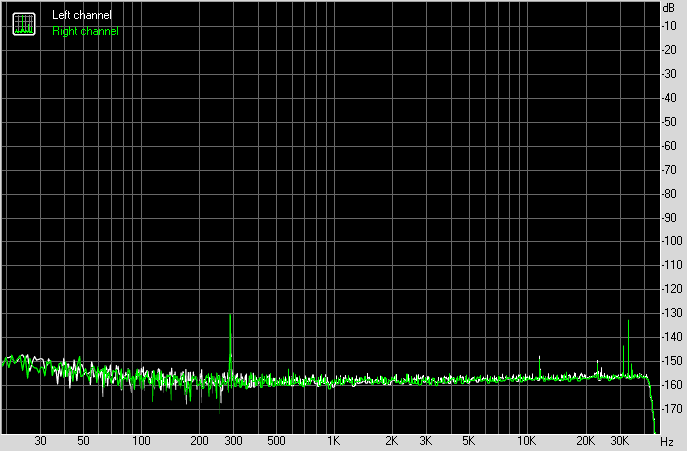Click the 2K frequency axis label
The image size is (687, 451).
point(392,441)
